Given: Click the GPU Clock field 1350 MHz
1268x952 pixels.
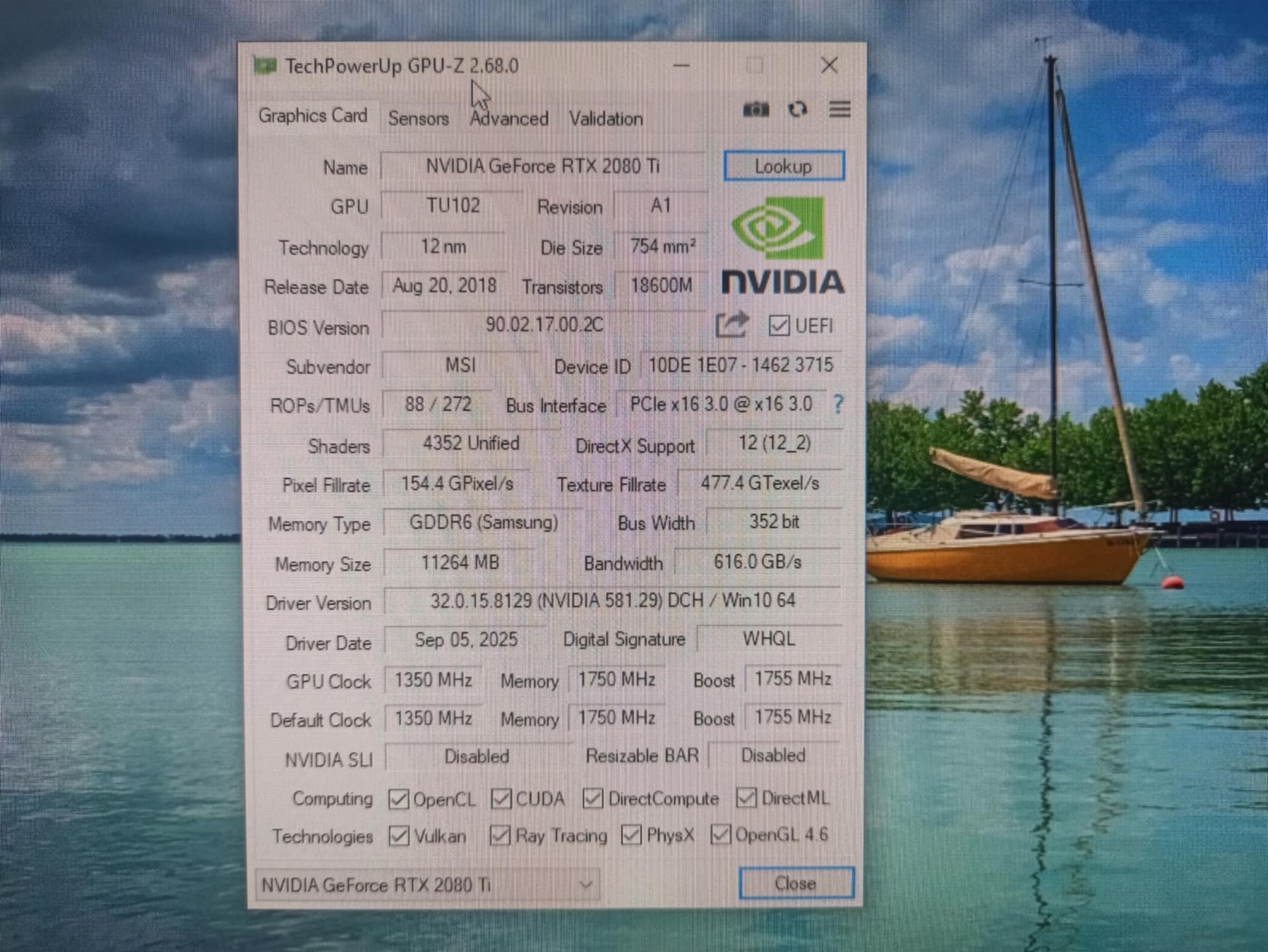Looking at the screenshot, I should (434, 680).
